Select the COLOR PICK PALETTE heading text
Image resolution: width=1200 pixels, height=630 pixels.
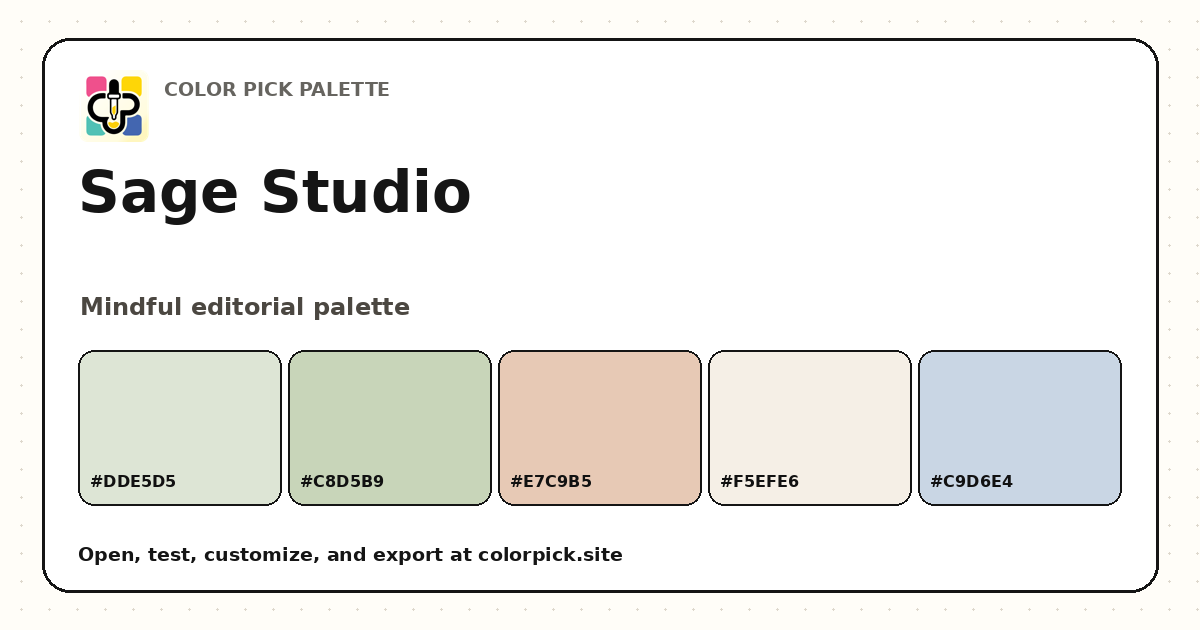[x=277, y=90]
